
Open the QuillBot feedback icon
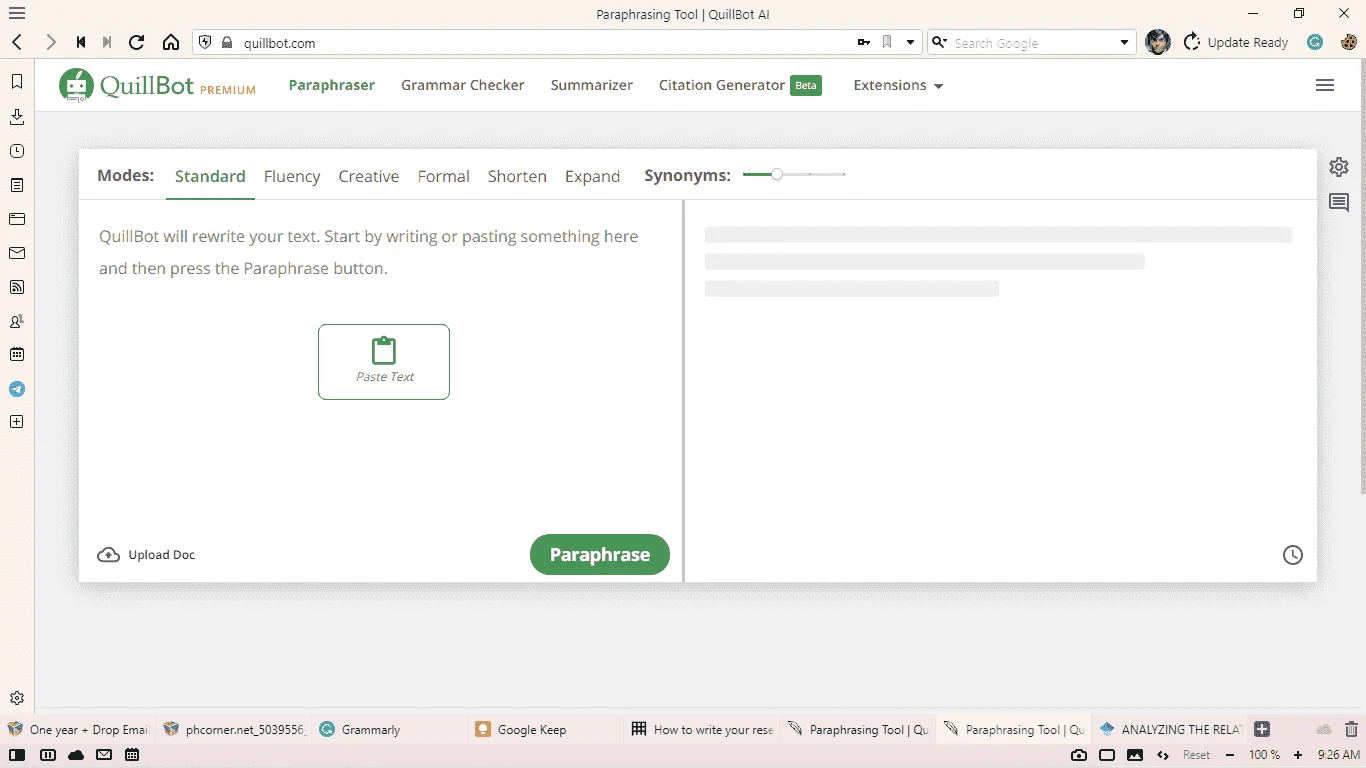click(x=1339, y=202)
